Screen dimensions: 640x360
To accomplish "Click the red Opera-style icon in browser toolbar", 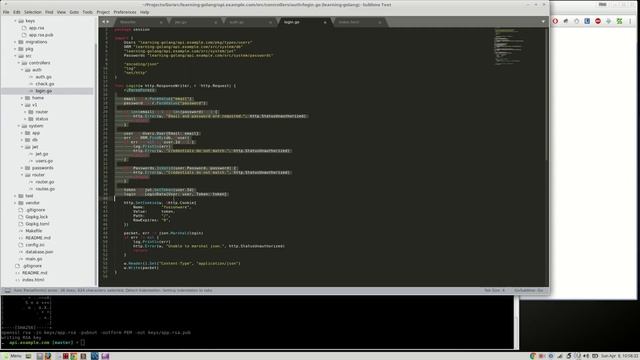I will (555, 21).
